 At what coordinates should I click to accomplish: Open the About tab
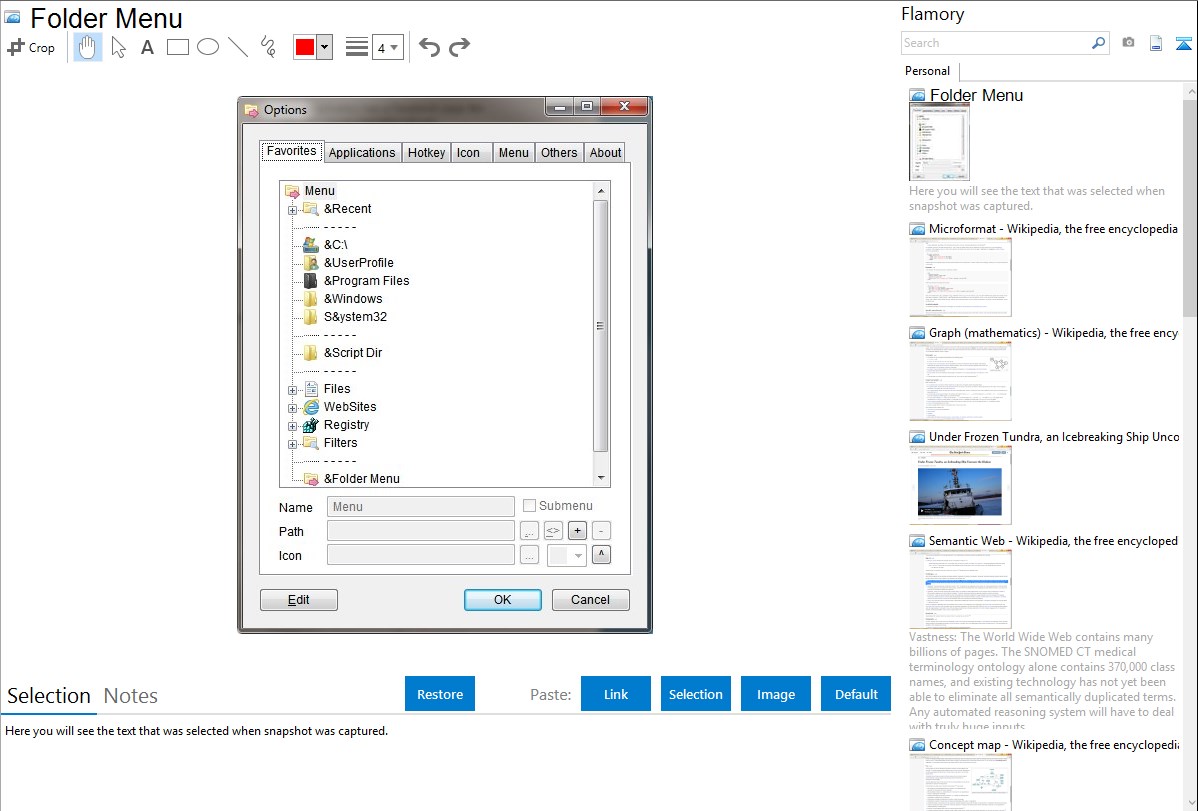point(605,152)
